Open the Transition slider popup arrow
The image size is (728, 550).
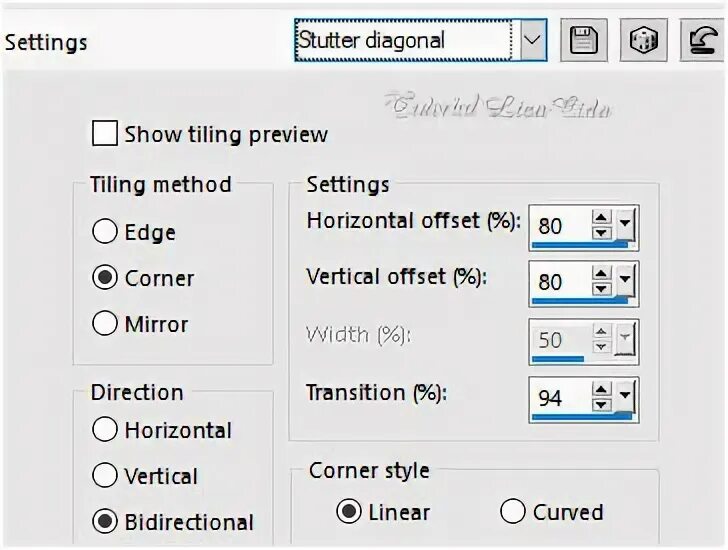click(625, 396)
